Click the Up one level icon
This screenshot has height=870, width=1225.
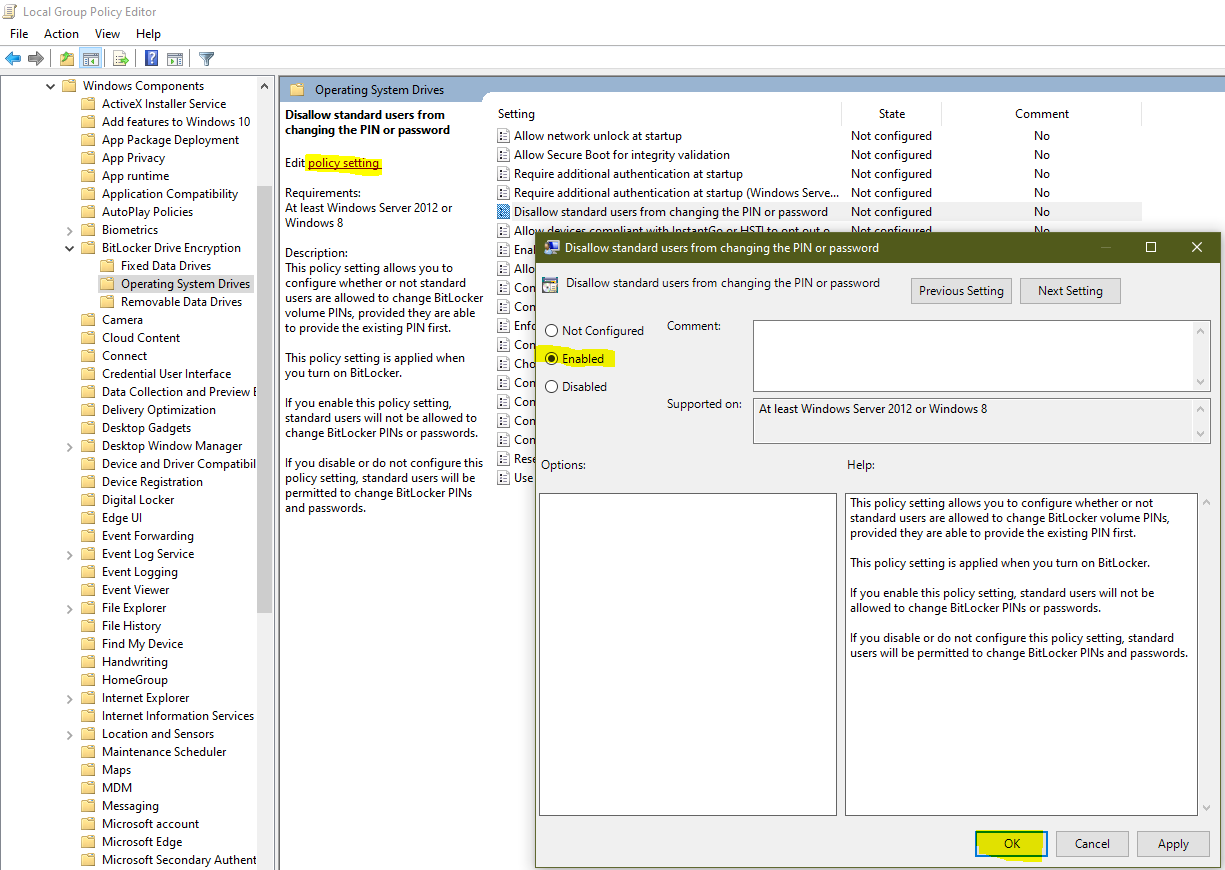pos(65,58)
